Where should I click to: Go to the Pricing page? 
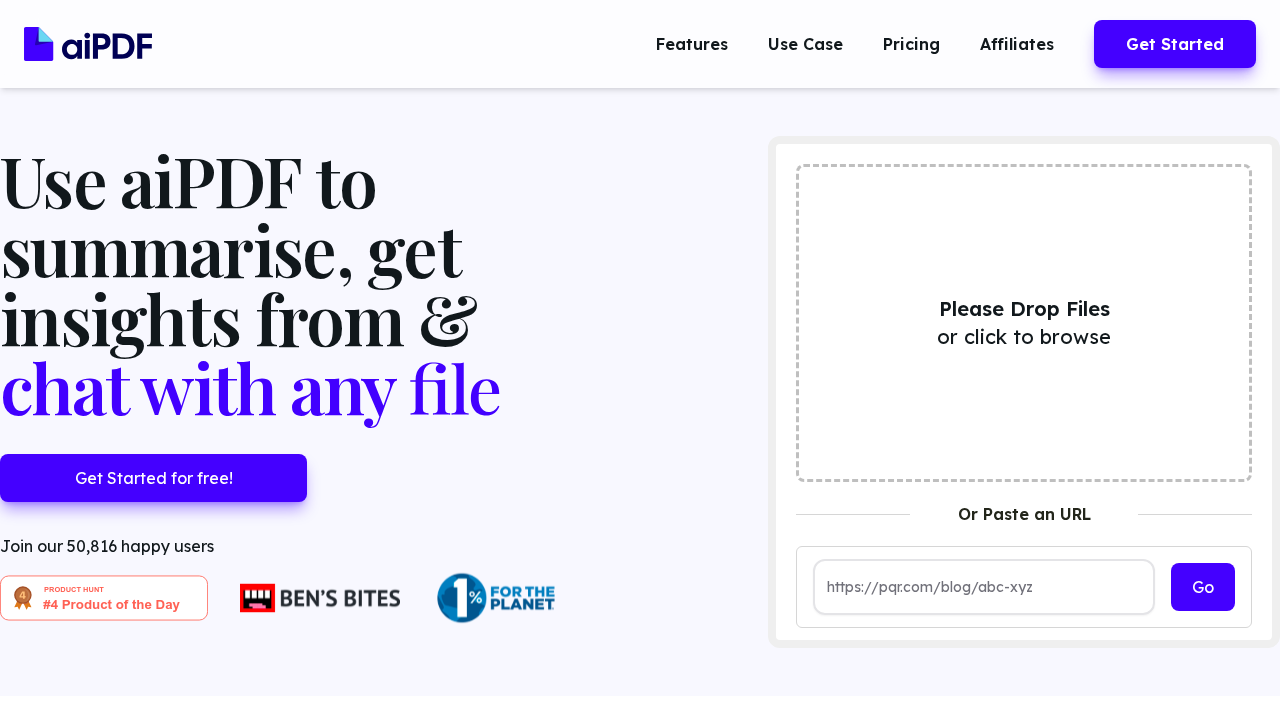click(911, 44)
